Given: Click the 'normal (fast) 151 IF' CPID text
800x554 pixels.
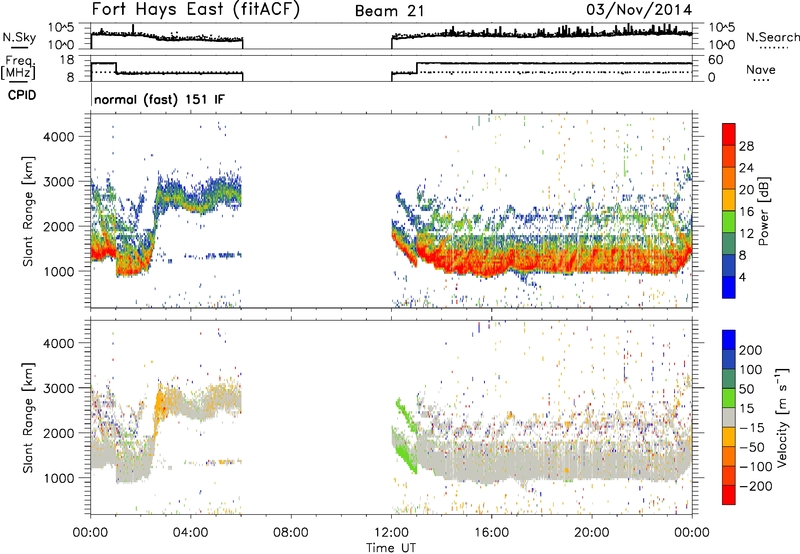Looking at the screenshot, I should pos(159,99).
